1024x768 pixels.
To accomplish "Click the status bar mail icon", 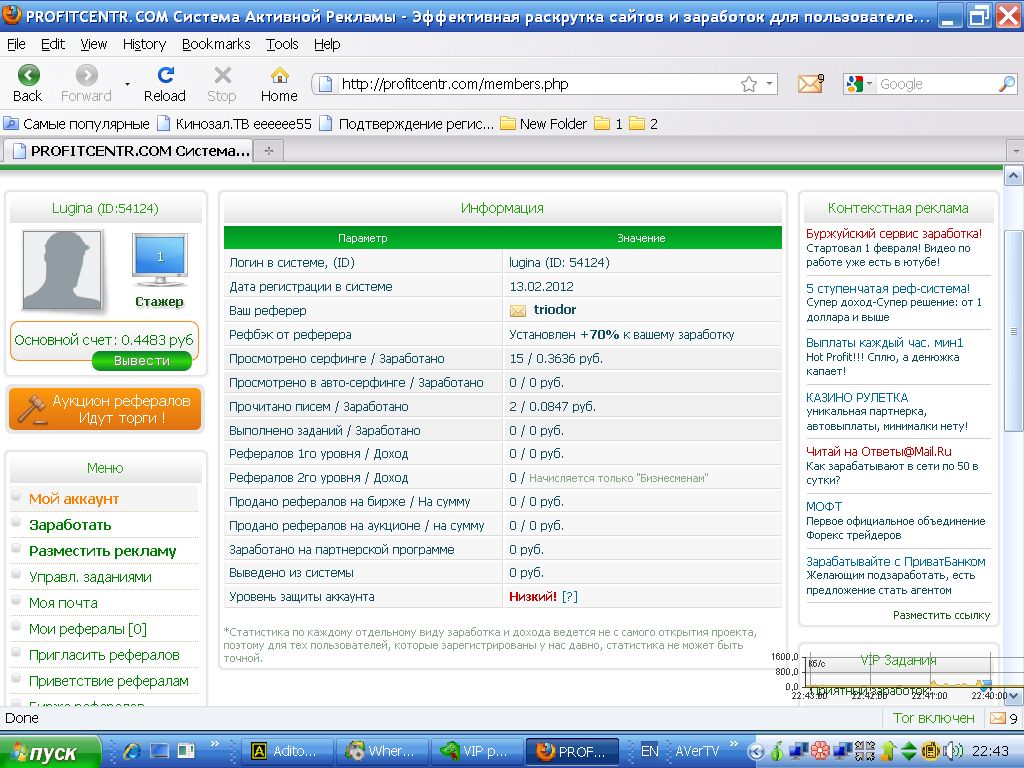I will [x=997, y=718].
